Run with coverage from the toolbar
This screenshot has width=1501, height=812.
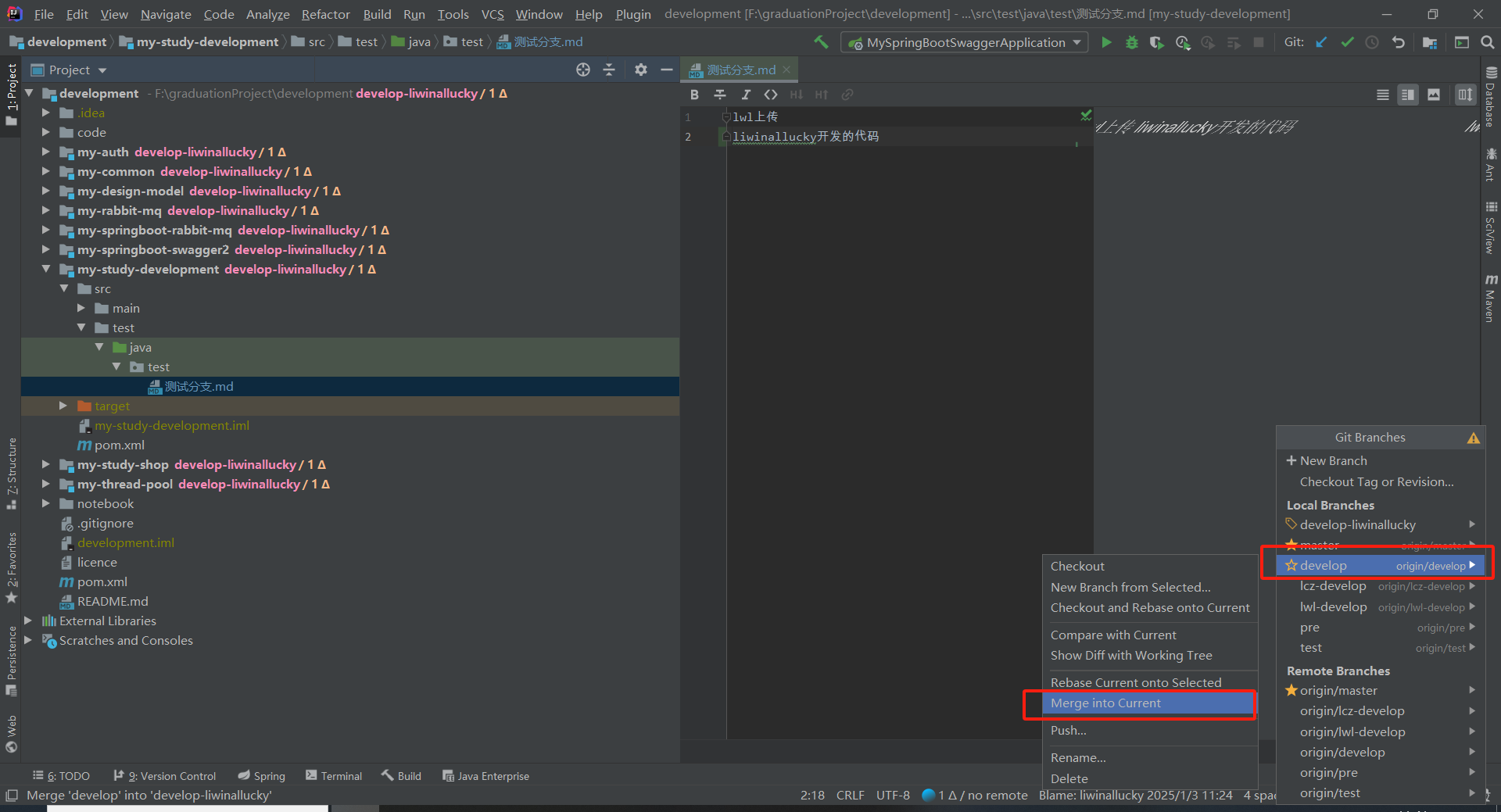(1157, 42)
